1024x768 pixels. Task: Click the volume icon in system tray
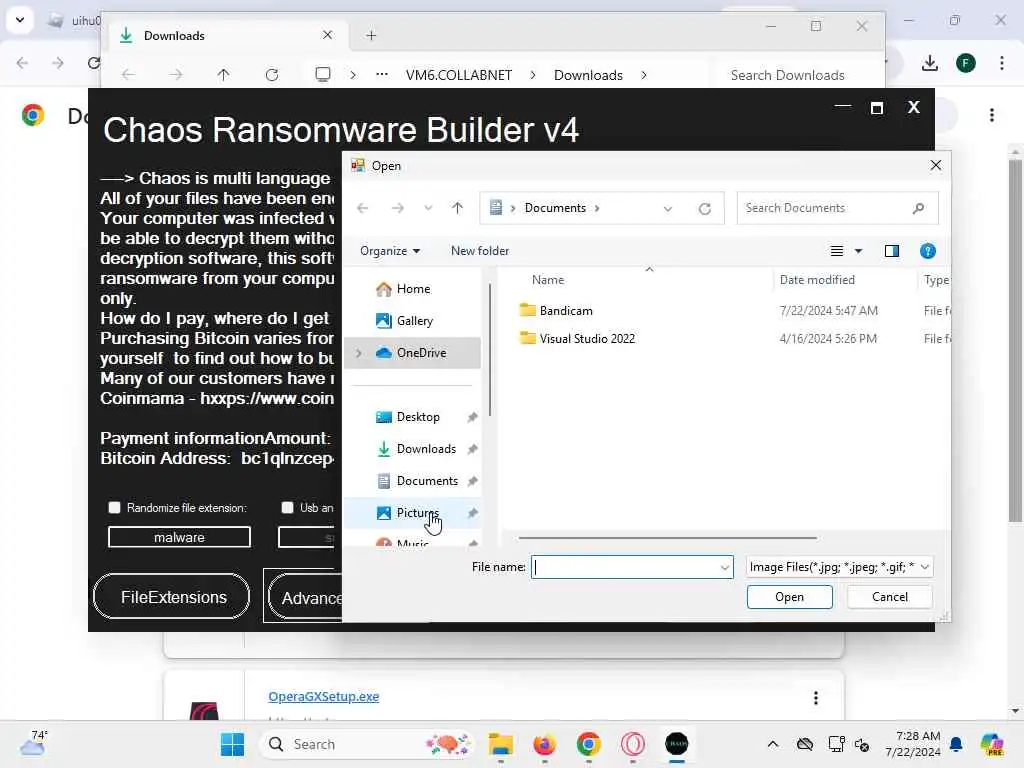point(862,744)
